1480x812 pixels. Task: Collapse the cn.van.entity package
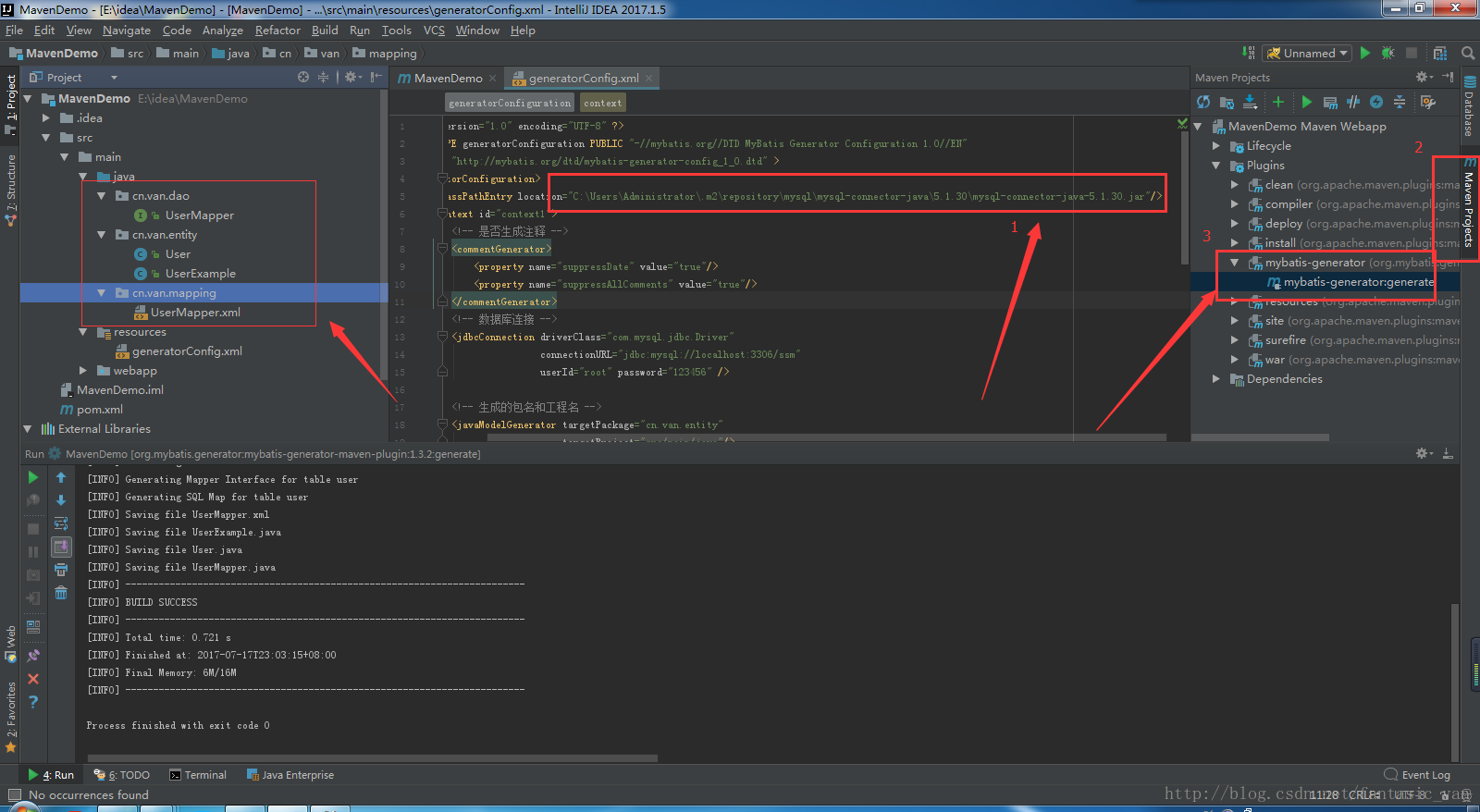[101, 235]
